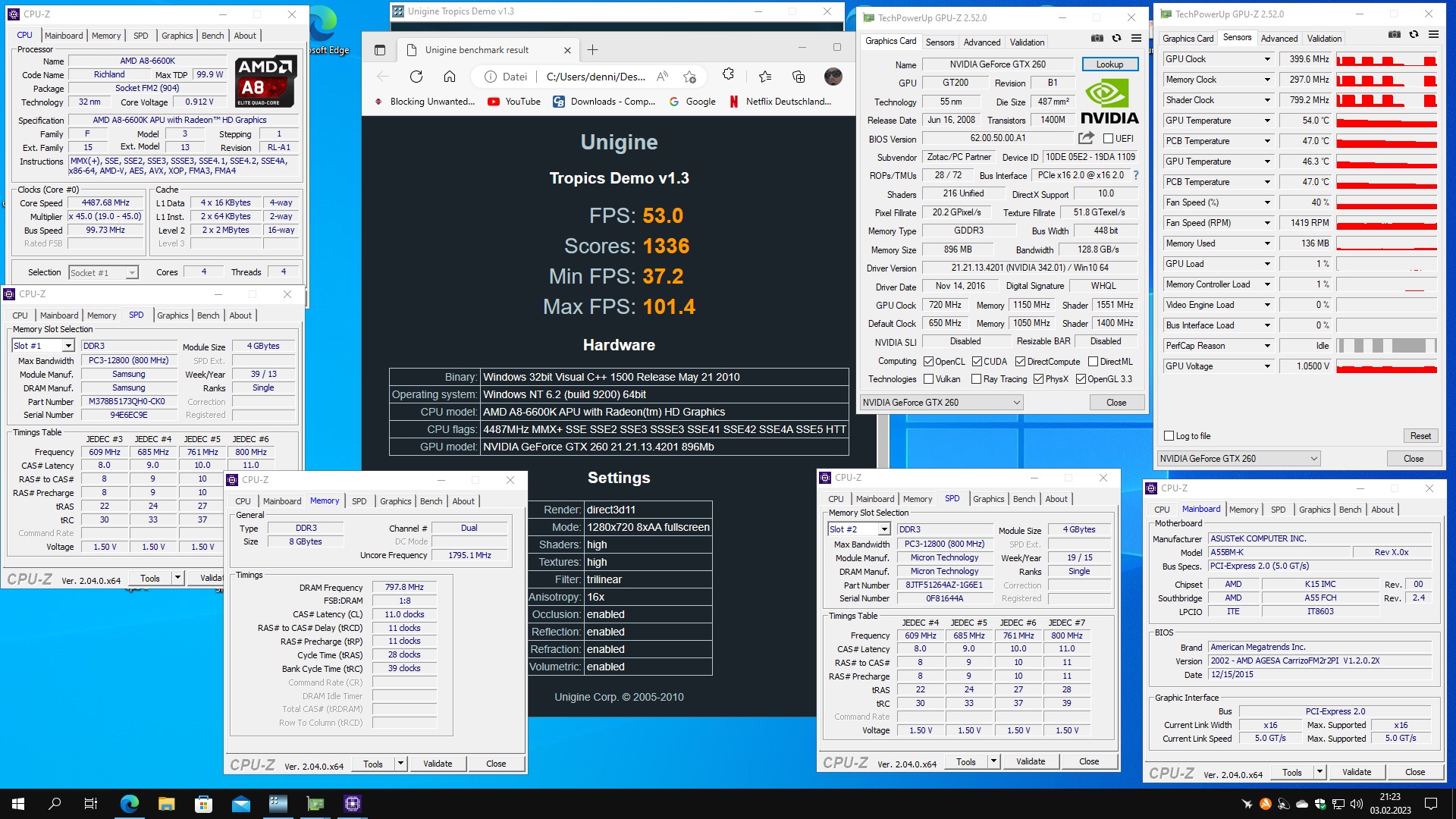Toggle the OpenCL checkbox

pyautogui.click(x=928, y=362)
